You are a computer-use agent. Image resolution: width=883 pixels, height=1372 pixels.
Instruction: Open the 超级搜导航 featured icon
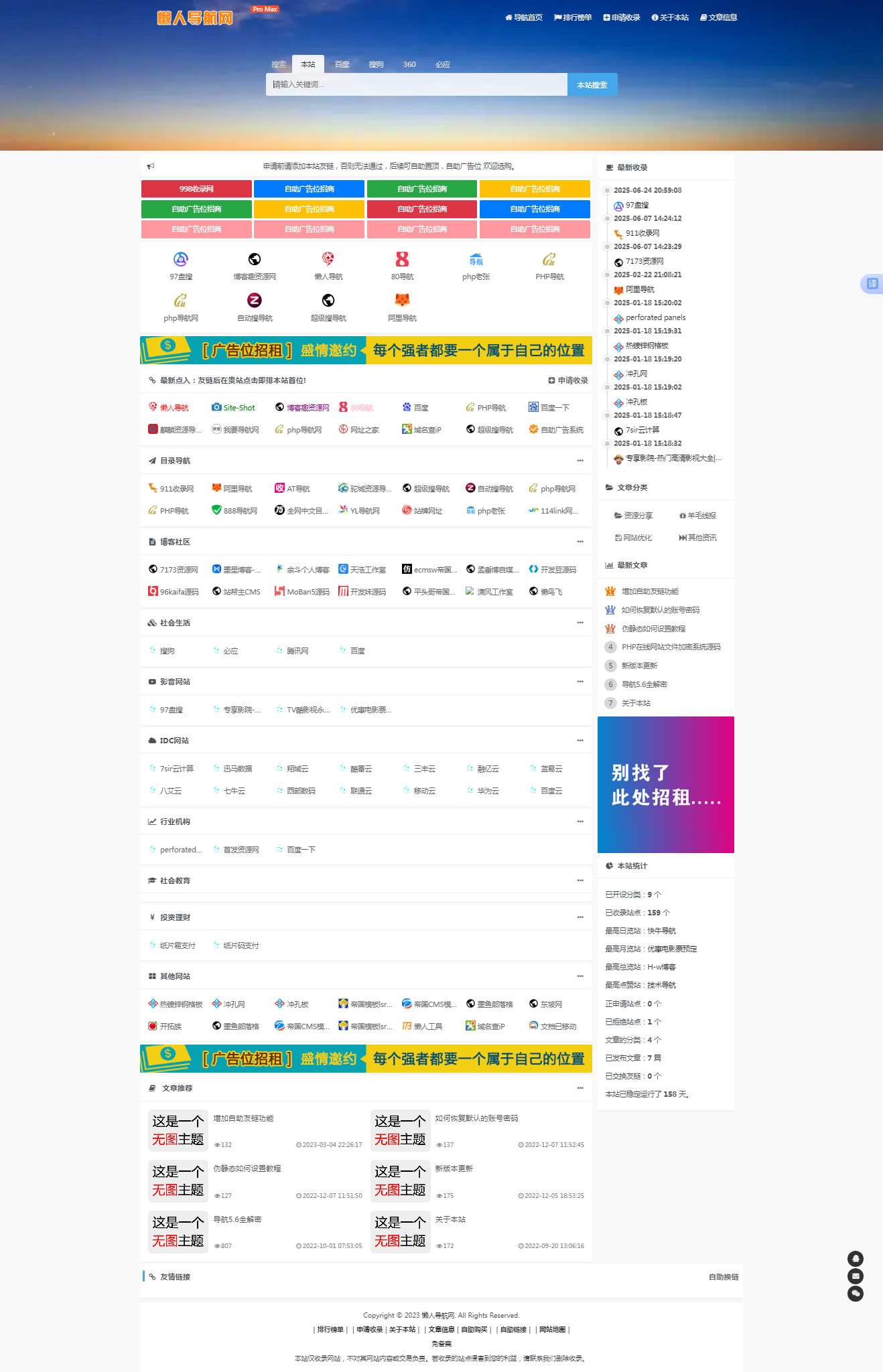coord(328,300)
